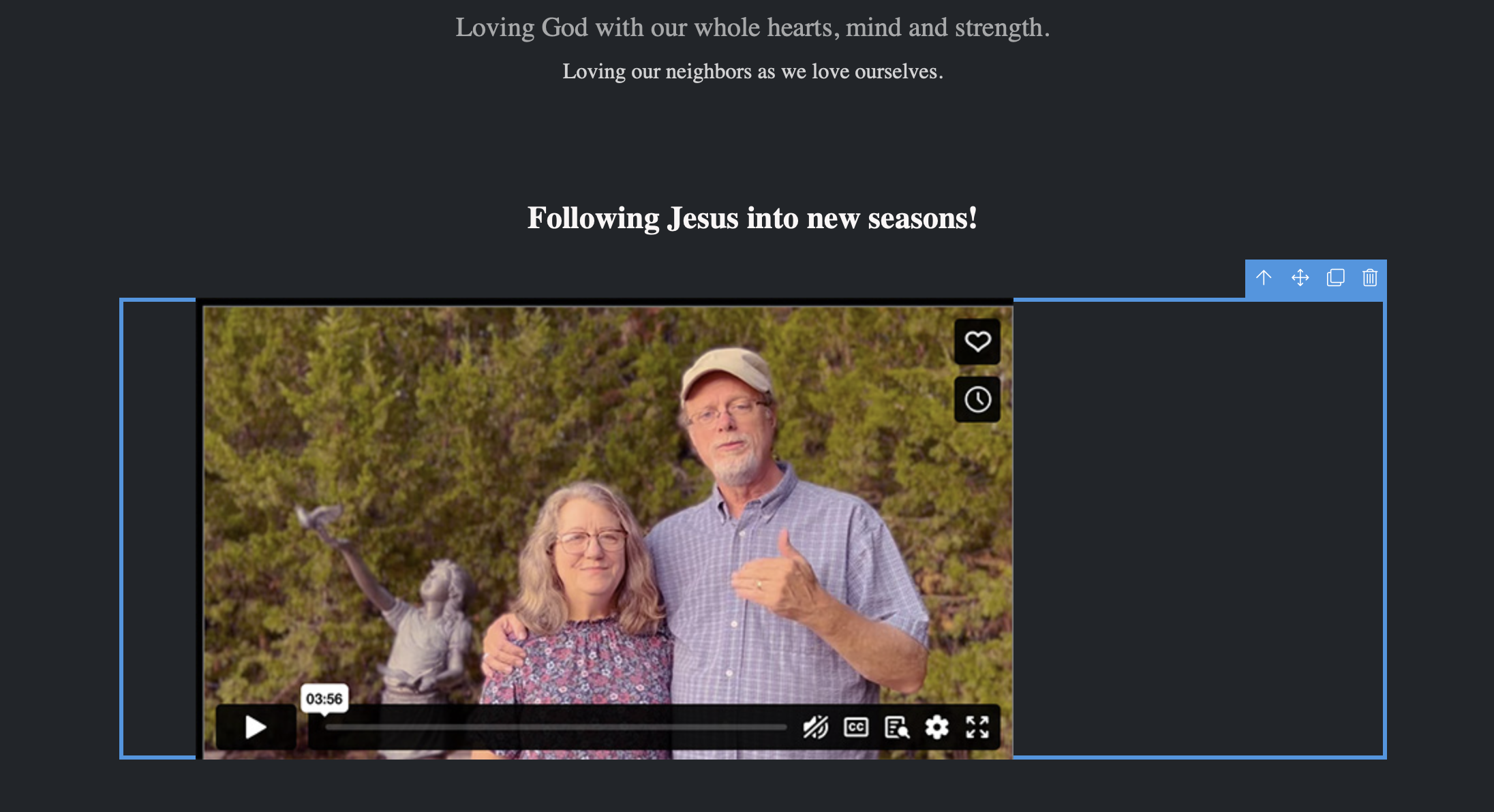This screenshot has width=1494, height=812.
Task: Play the embedded video
Action: (x=256, y=727)
